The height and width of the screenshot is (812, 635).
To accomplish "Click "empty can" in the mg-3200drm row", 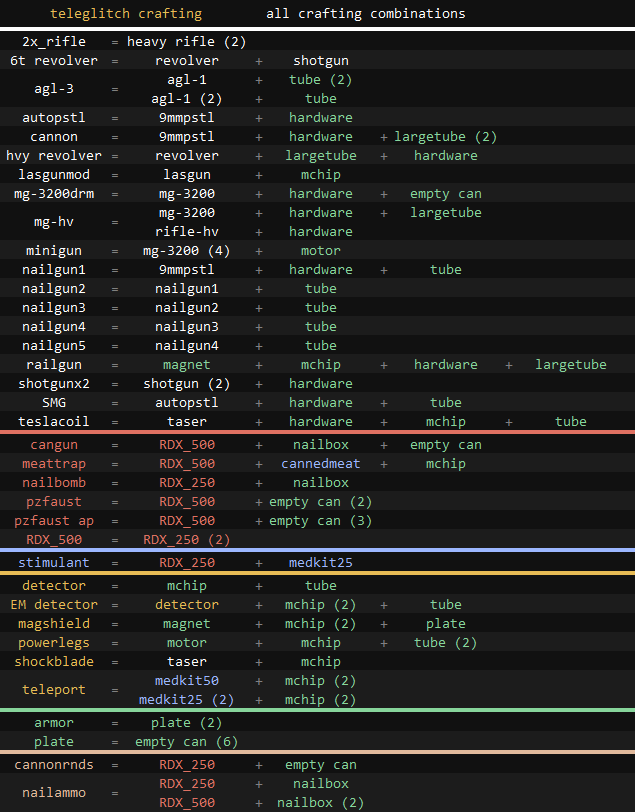I will point(445,194).
